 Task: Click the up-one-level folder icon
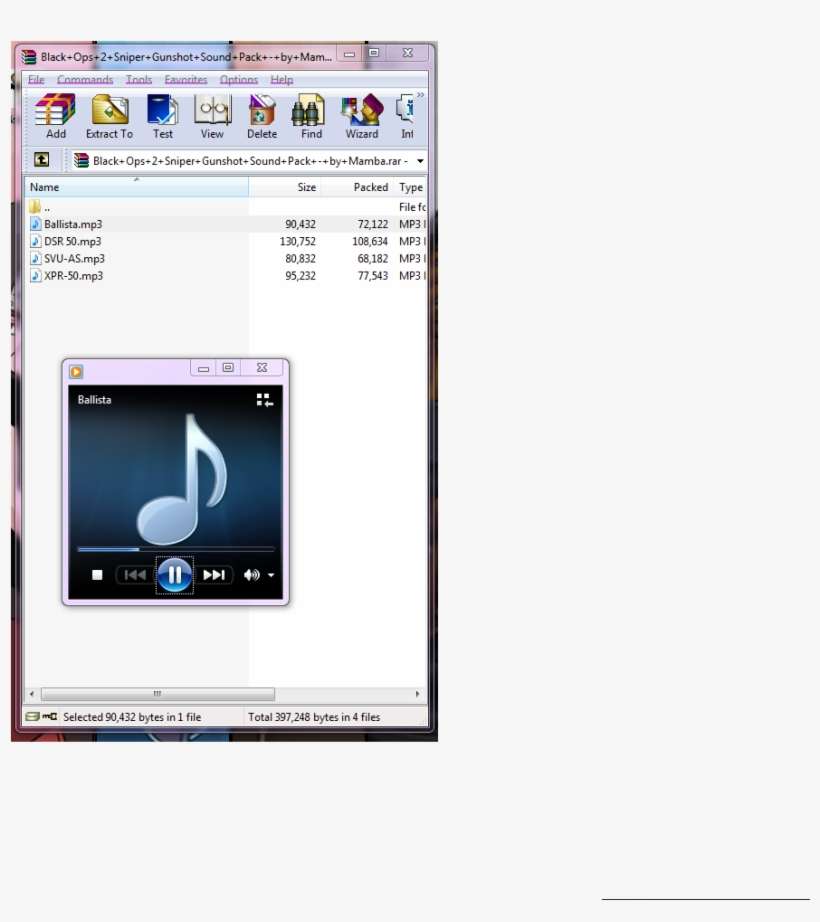(x=41, y=159)
